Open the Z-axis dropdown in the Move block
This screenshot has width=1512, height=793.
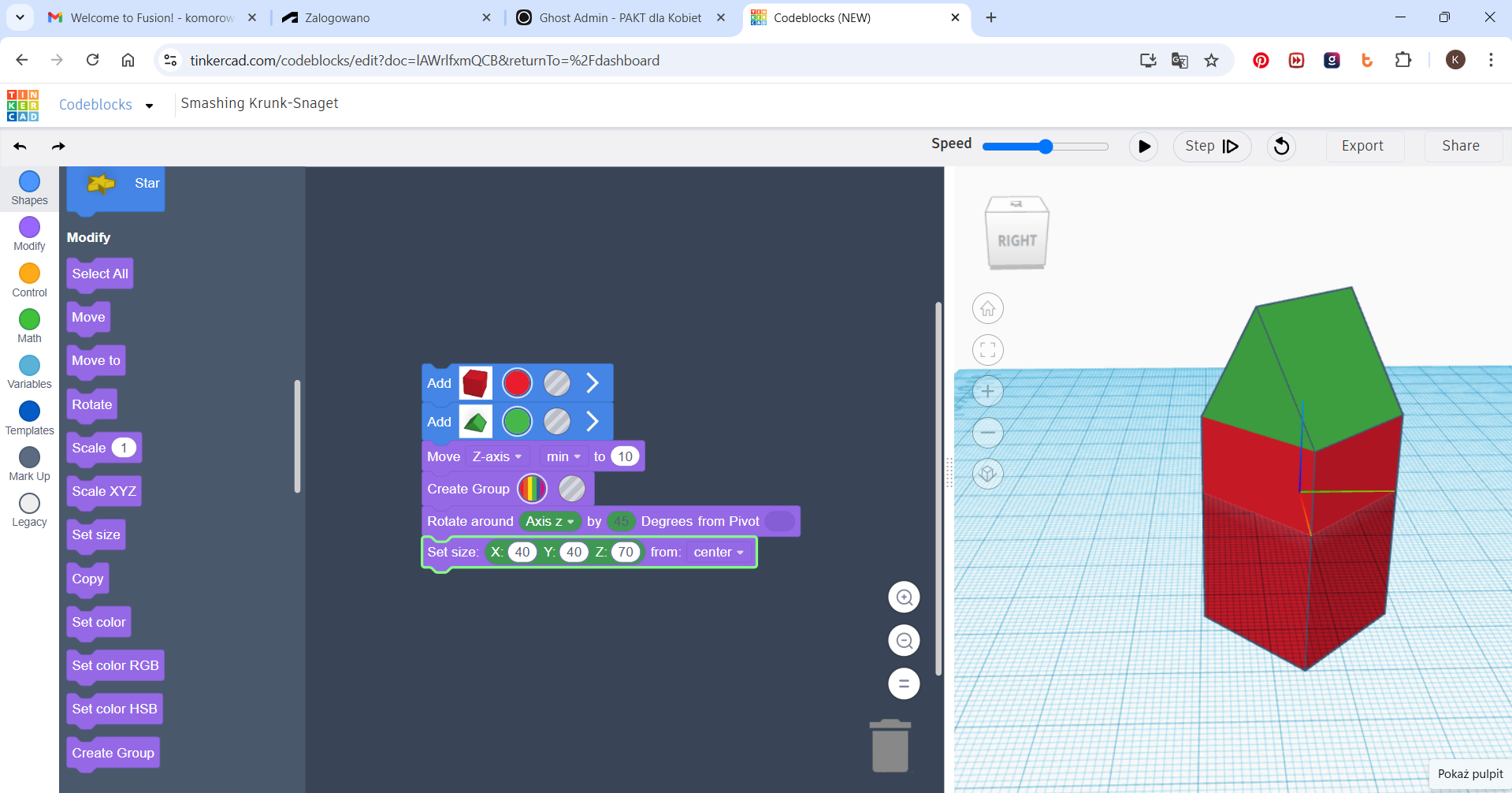(497, 456)
